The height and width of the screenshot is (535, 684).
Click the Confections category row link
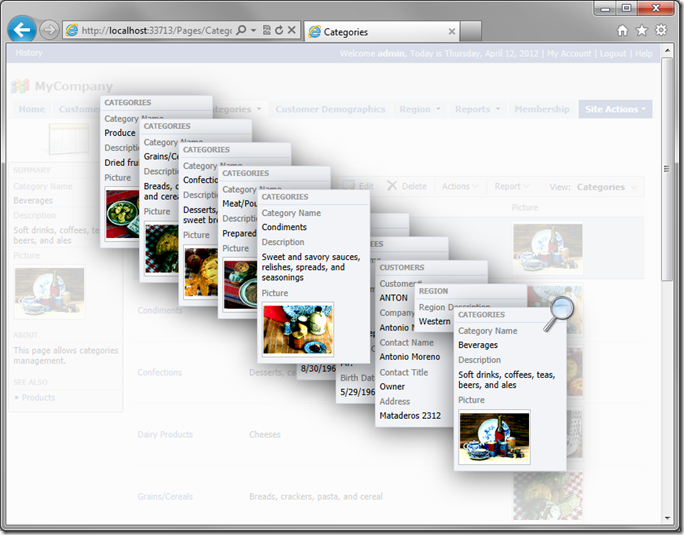(160, 372)
